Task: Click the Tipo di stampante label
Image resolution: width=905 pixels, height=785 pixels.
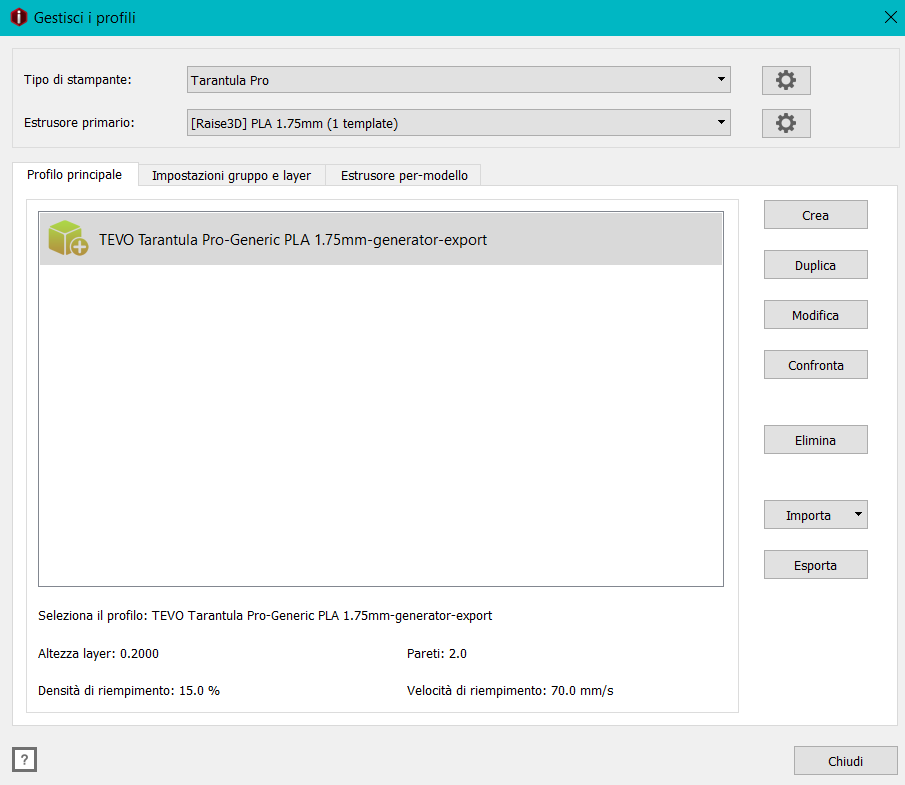Action: (x=77, y=80)
